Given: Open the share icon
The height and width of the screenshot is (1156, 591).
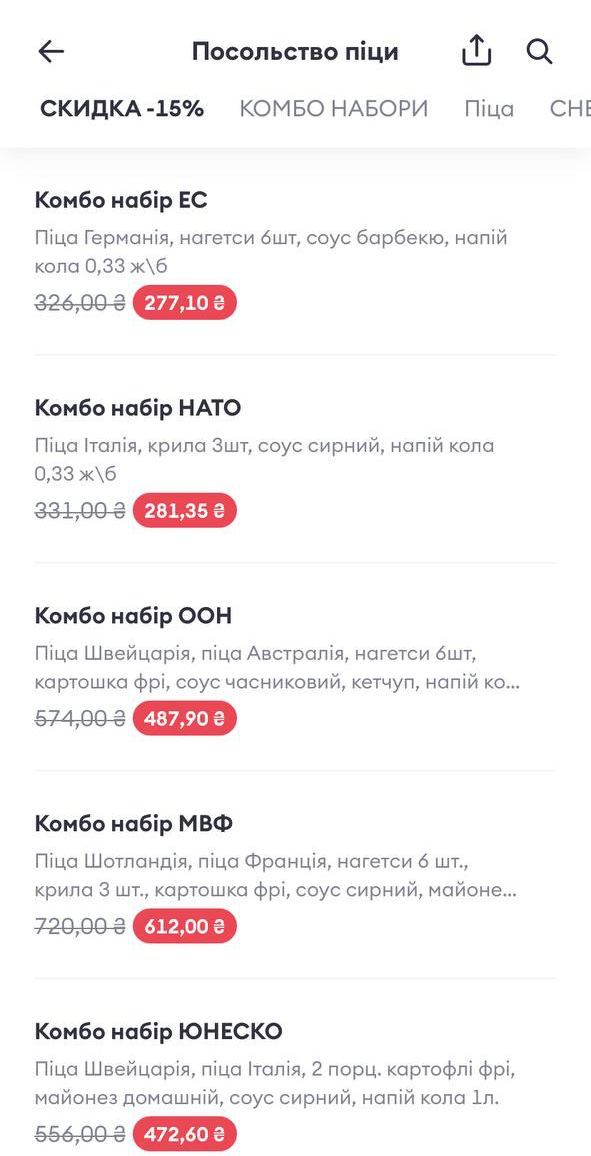Looking at the screenshot, I should tap(477, 51).
